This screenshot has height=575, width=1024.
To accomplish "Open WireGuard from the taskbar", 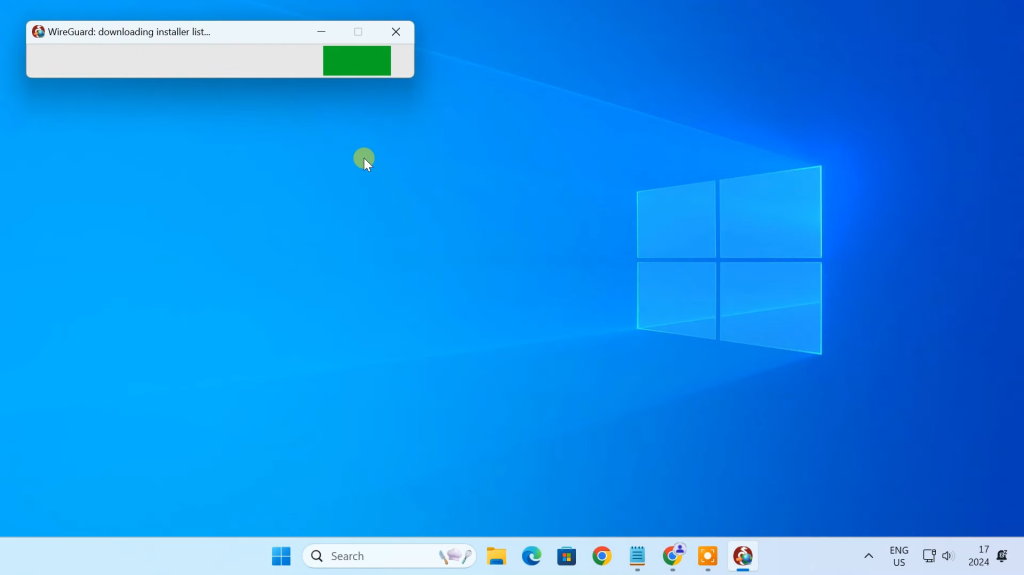I will pos(742,556).
